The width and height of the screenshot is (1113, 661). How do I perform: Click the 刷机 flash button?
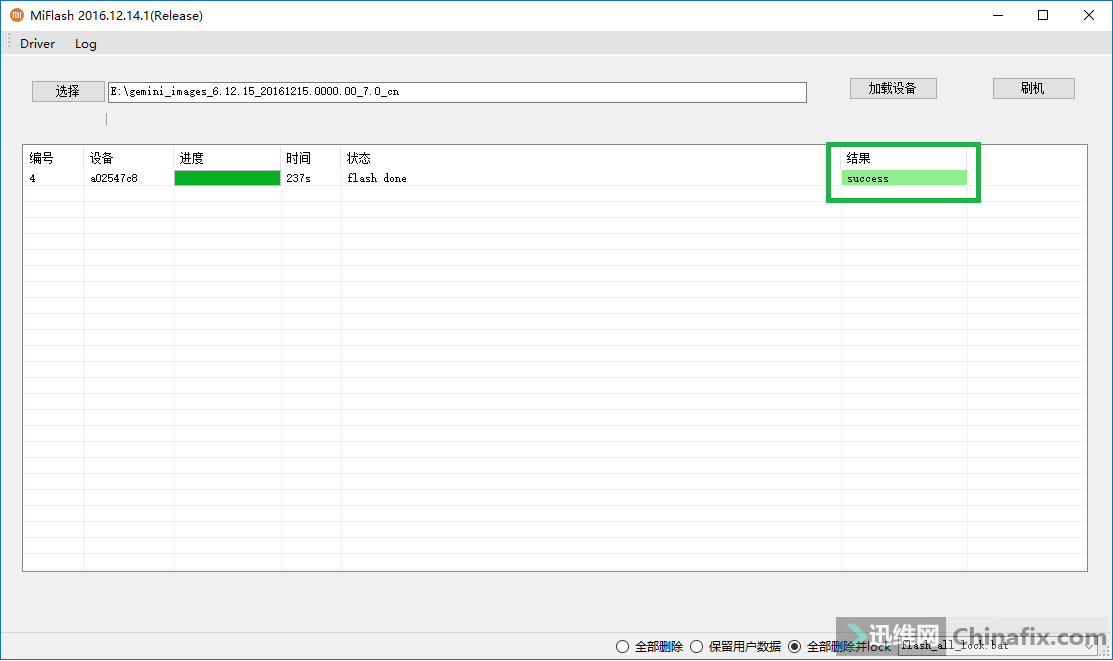(1033, 88)
